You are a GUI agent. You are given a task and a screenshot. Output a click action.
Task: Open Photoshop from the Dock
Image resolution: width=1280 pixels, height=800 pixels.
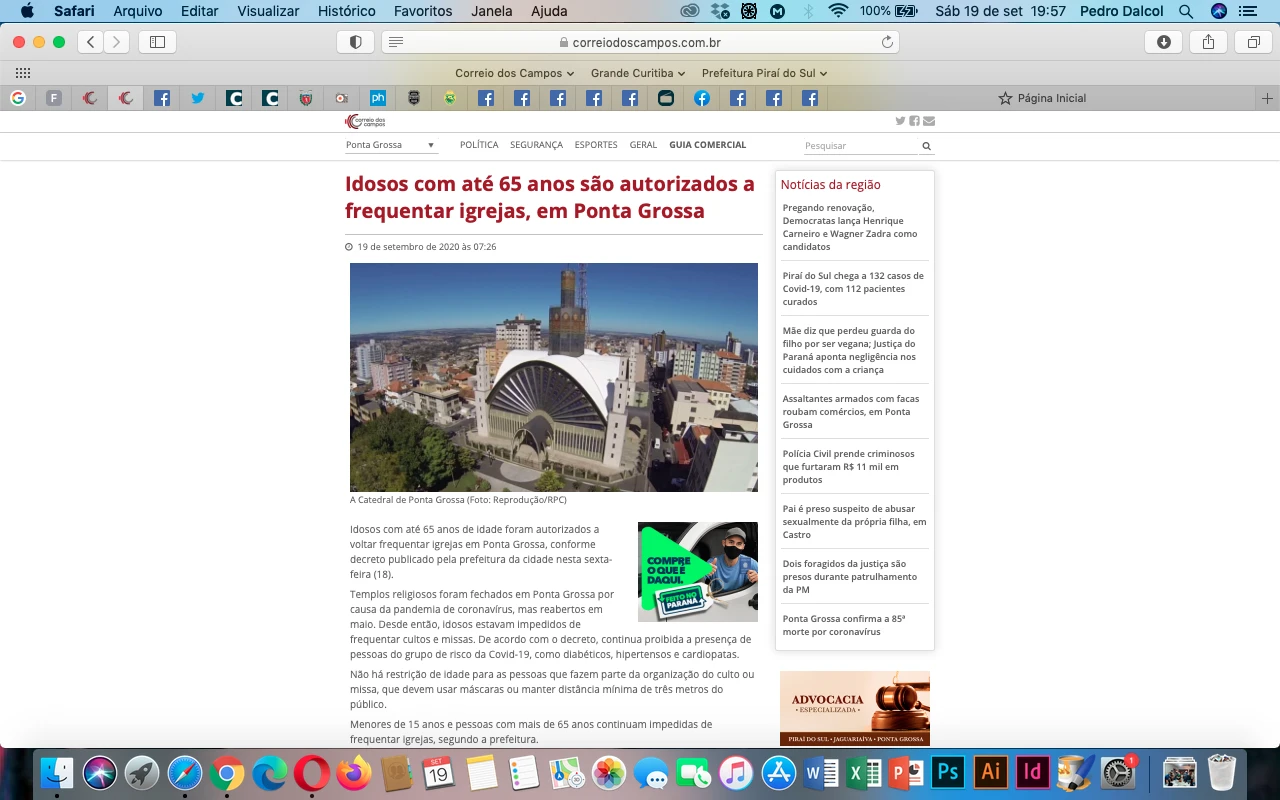947,773
